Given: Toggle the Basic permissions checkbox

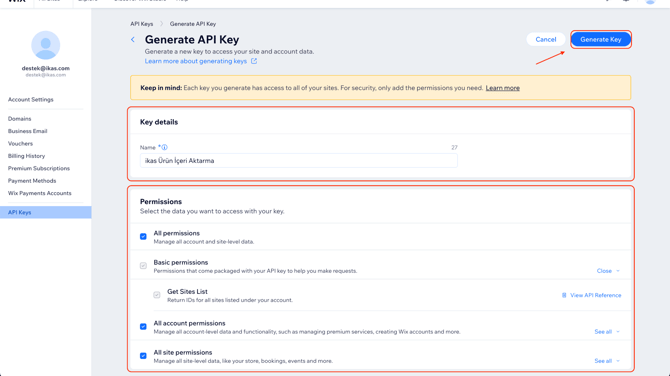Looking at the screenshot, I should 143,266.
